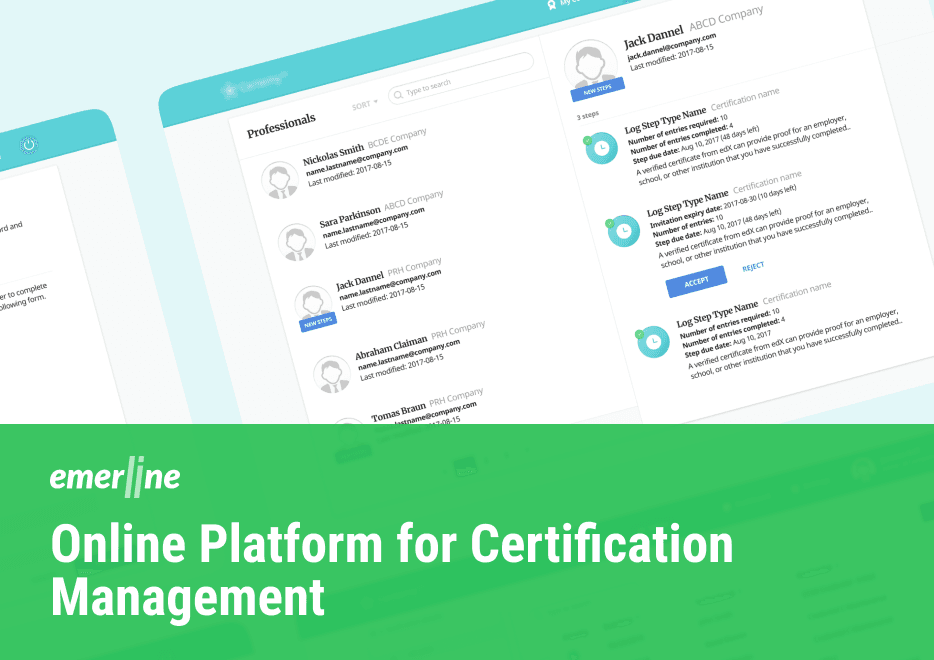The height and width of the screenshot is (660, 934).
Task: Click ABCD Company beside Sara Parkinson
Action: 414,201
